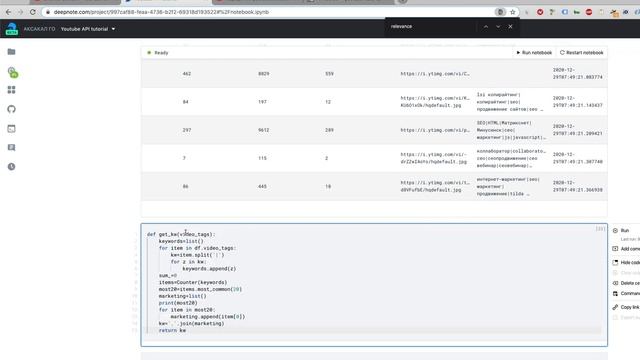This screenshot has height=360, width=640.
Task: Choose Add comment in cell menu
Action: (626, 249)
